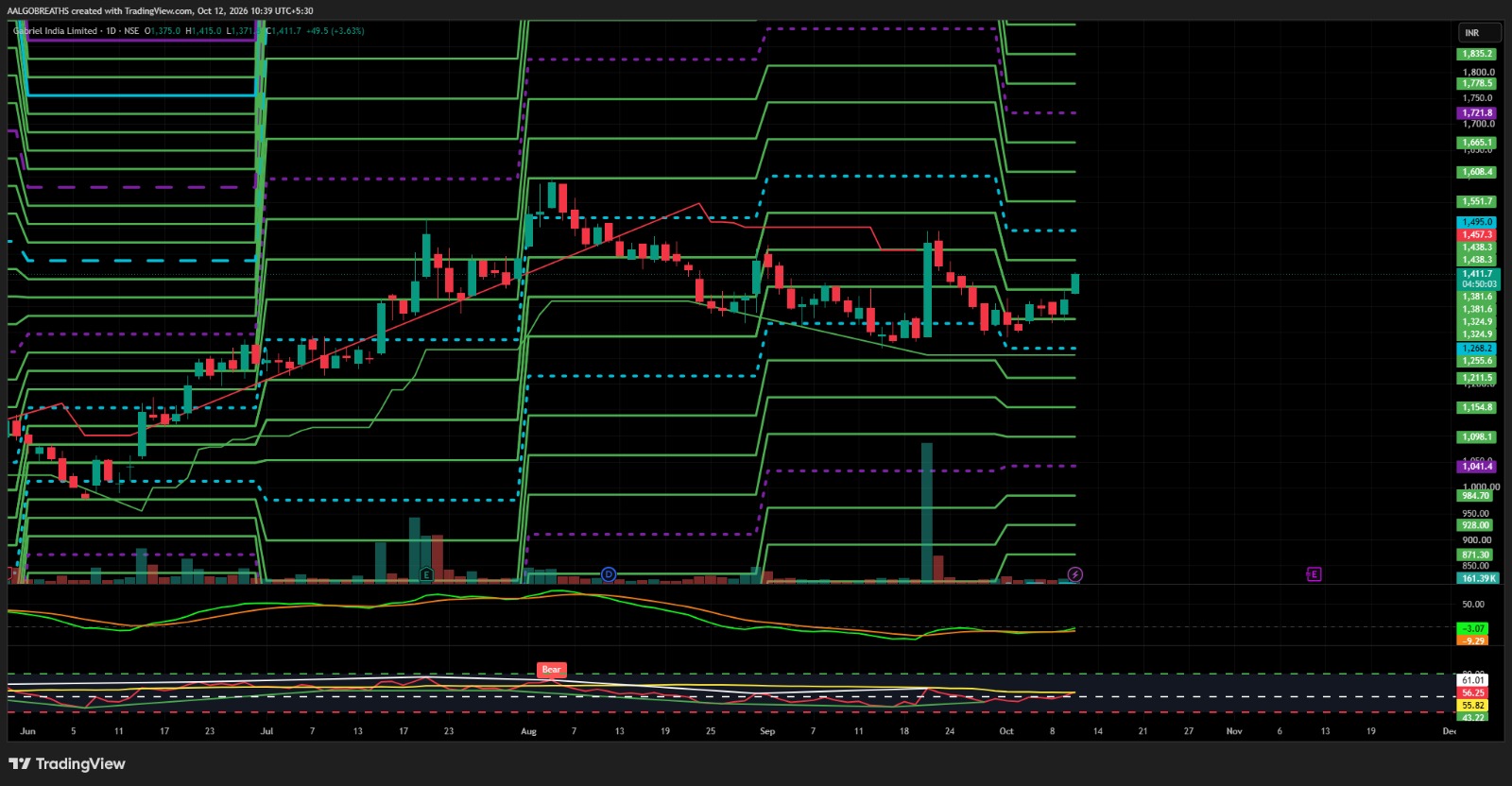Screen dimensions: 1512x786
Task: Open the INR currency selector
Action: (x=1478, y=33)
